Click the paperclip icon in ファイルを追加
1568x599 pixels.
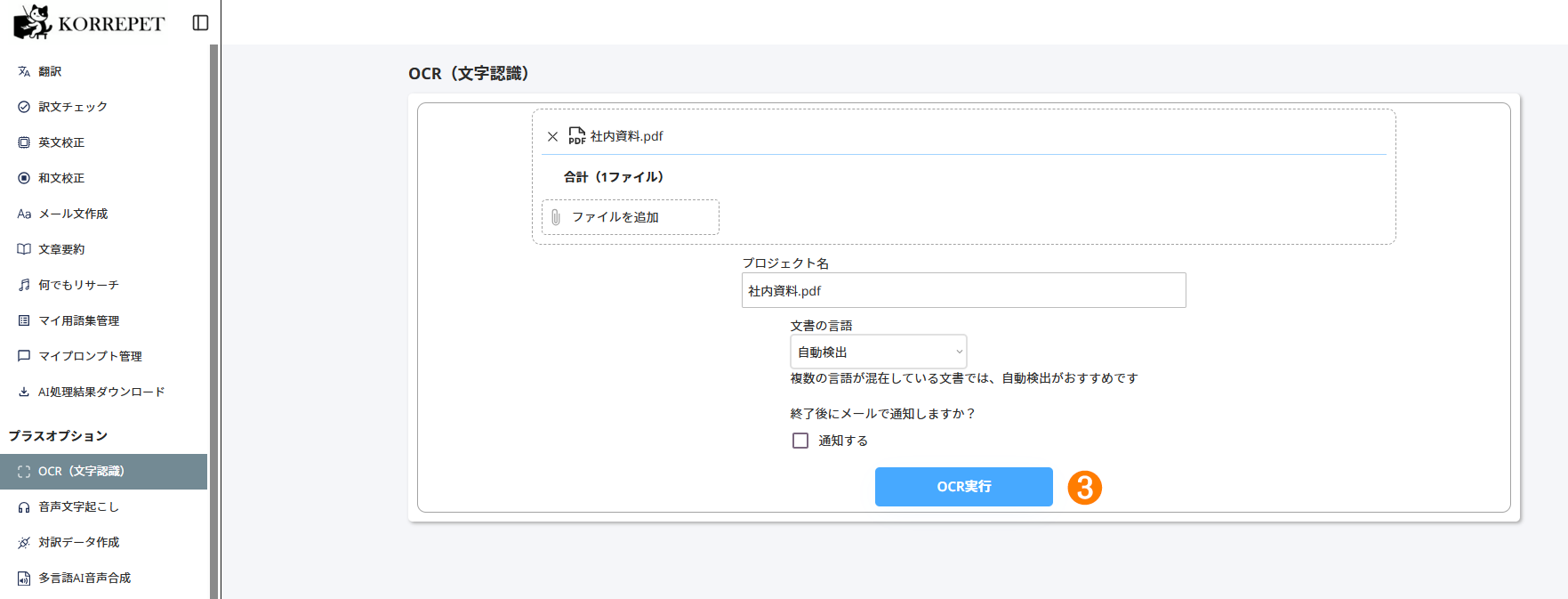point(556,217)
